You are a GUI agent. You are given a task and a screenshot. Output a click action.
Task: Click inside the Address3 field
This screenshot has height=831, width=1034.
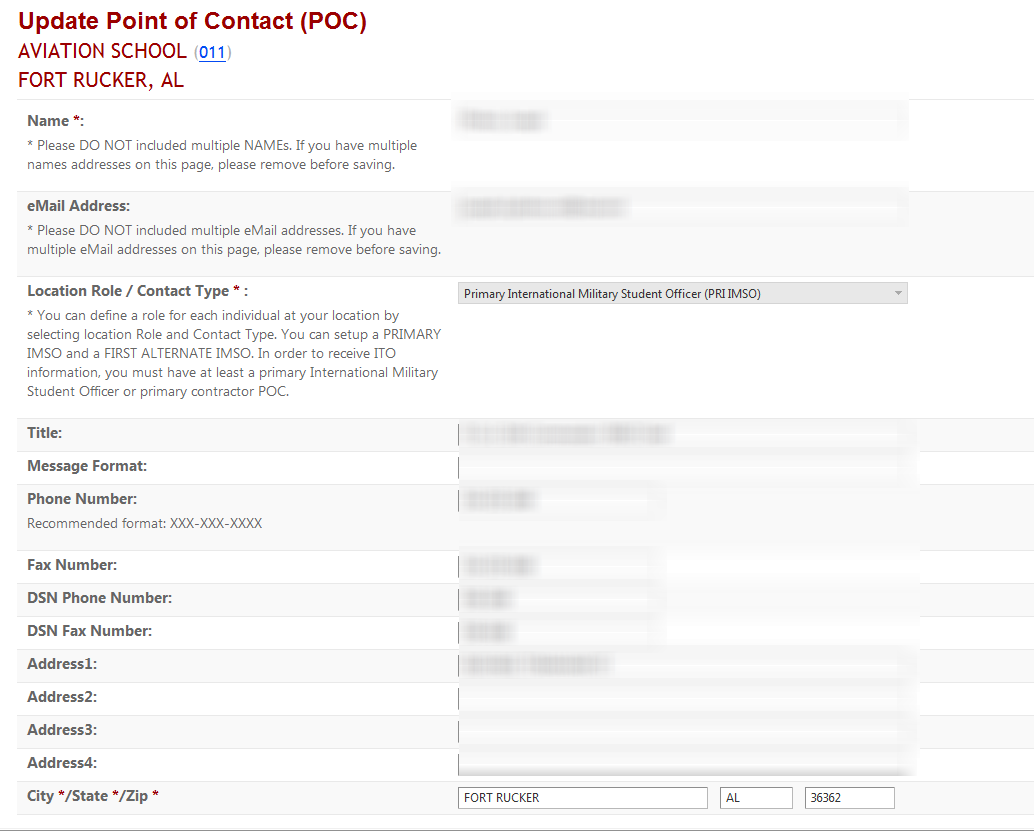click(x=680, y=731)
